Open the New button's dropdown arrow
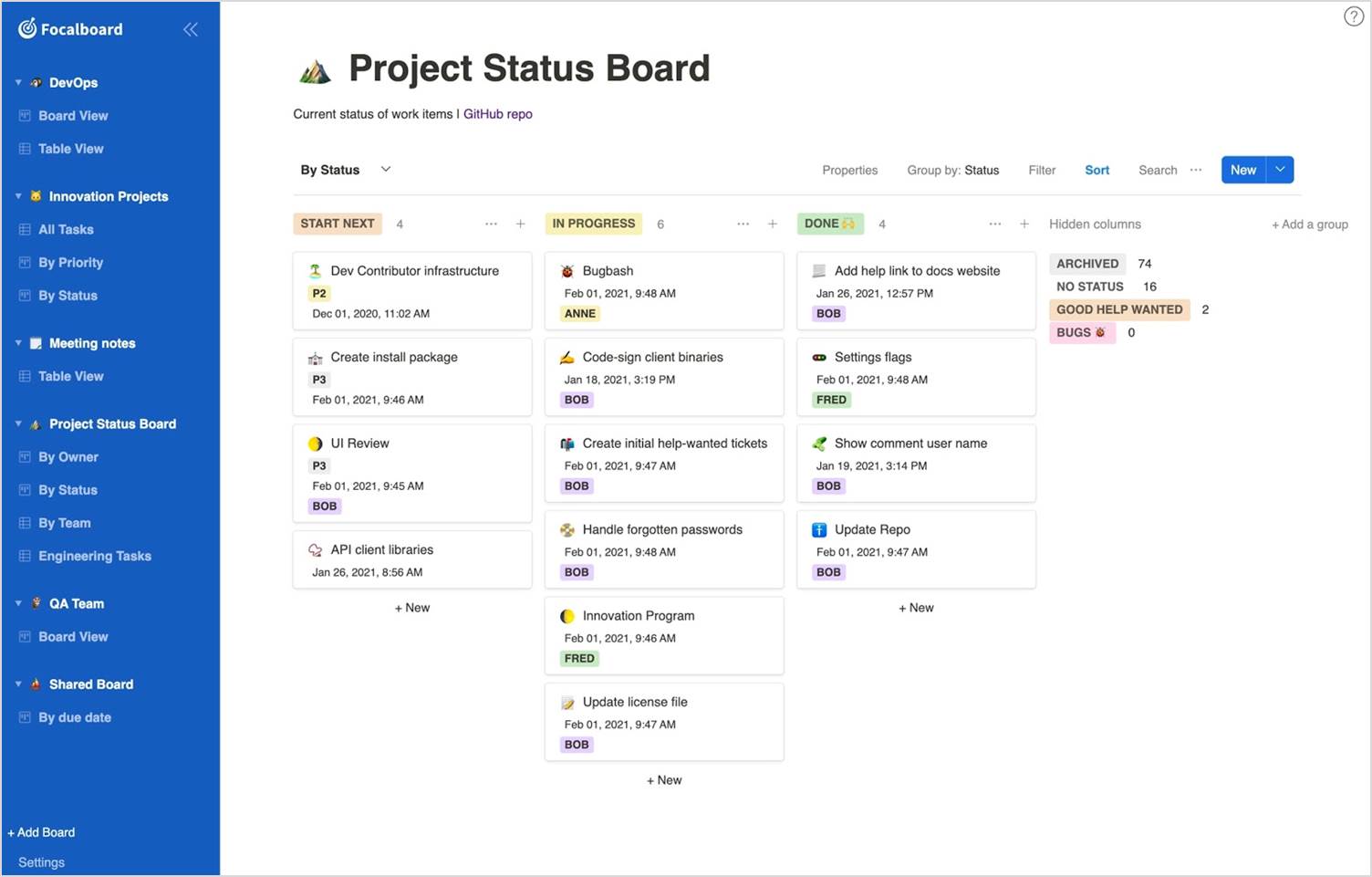 [x=1280, y=169]
